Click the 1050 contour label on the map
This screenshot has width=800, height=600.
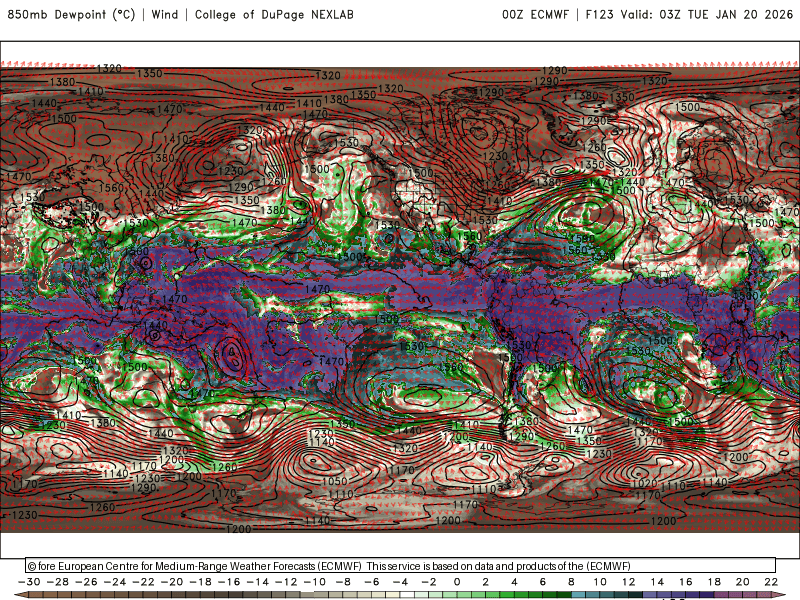click(335, 481)
